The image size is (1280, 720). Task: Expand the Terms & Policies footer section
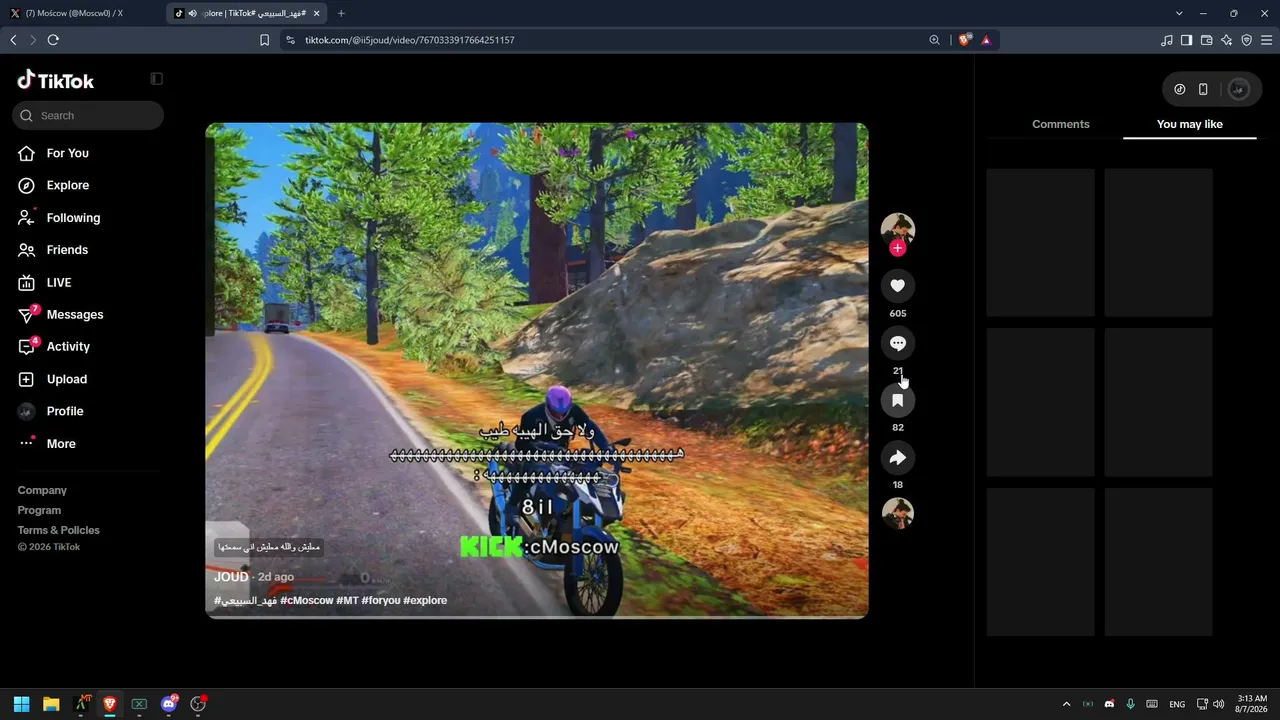pyautogui.click(x=59, y=530)
